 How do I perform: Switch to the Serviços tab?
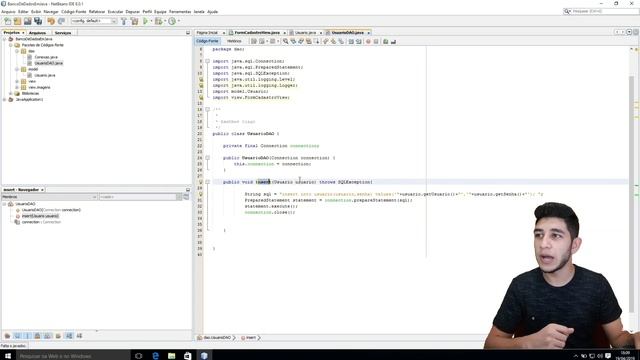[63, 33]
